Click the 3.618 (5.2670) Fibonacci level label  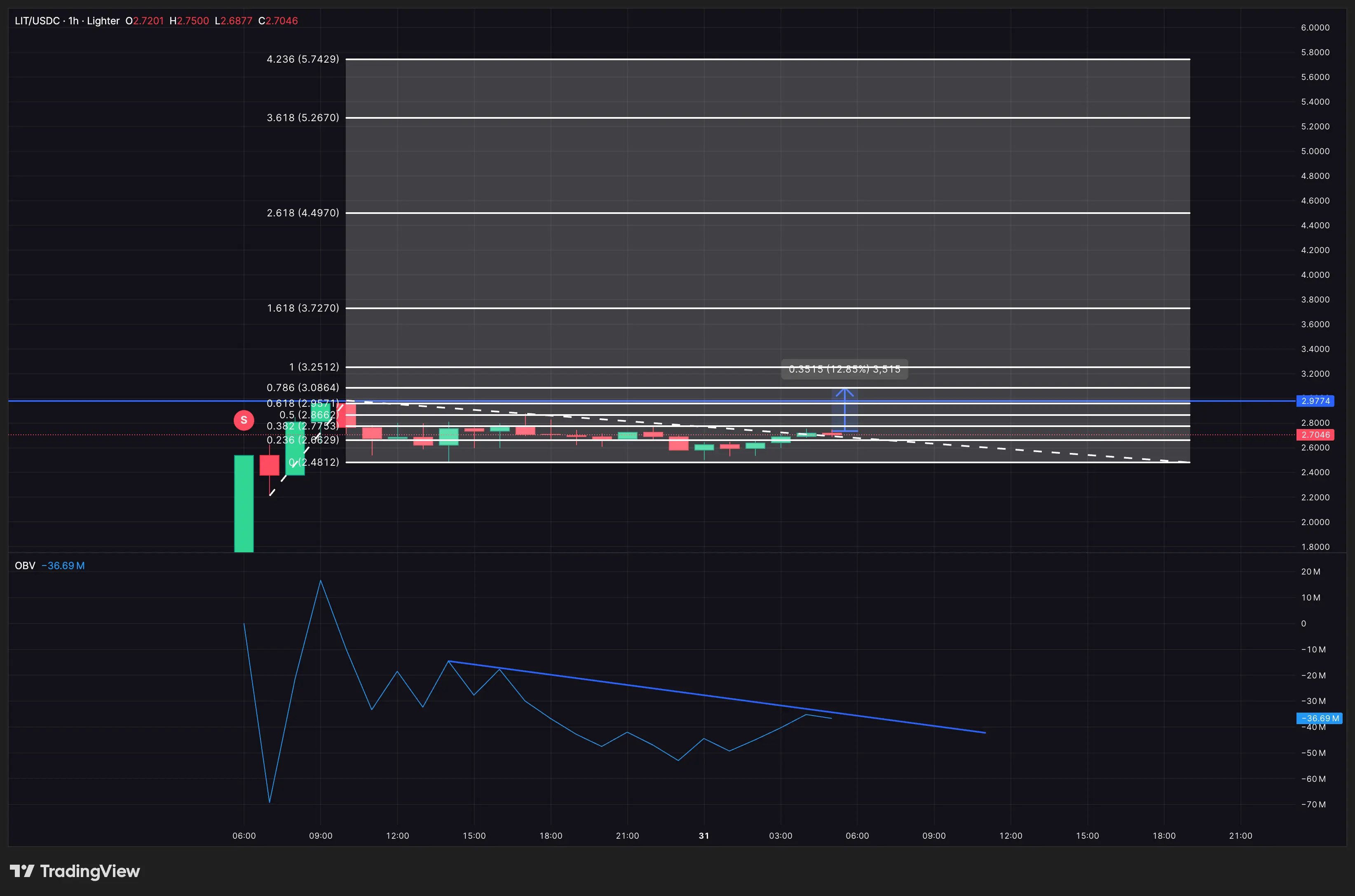click(303, 118)
